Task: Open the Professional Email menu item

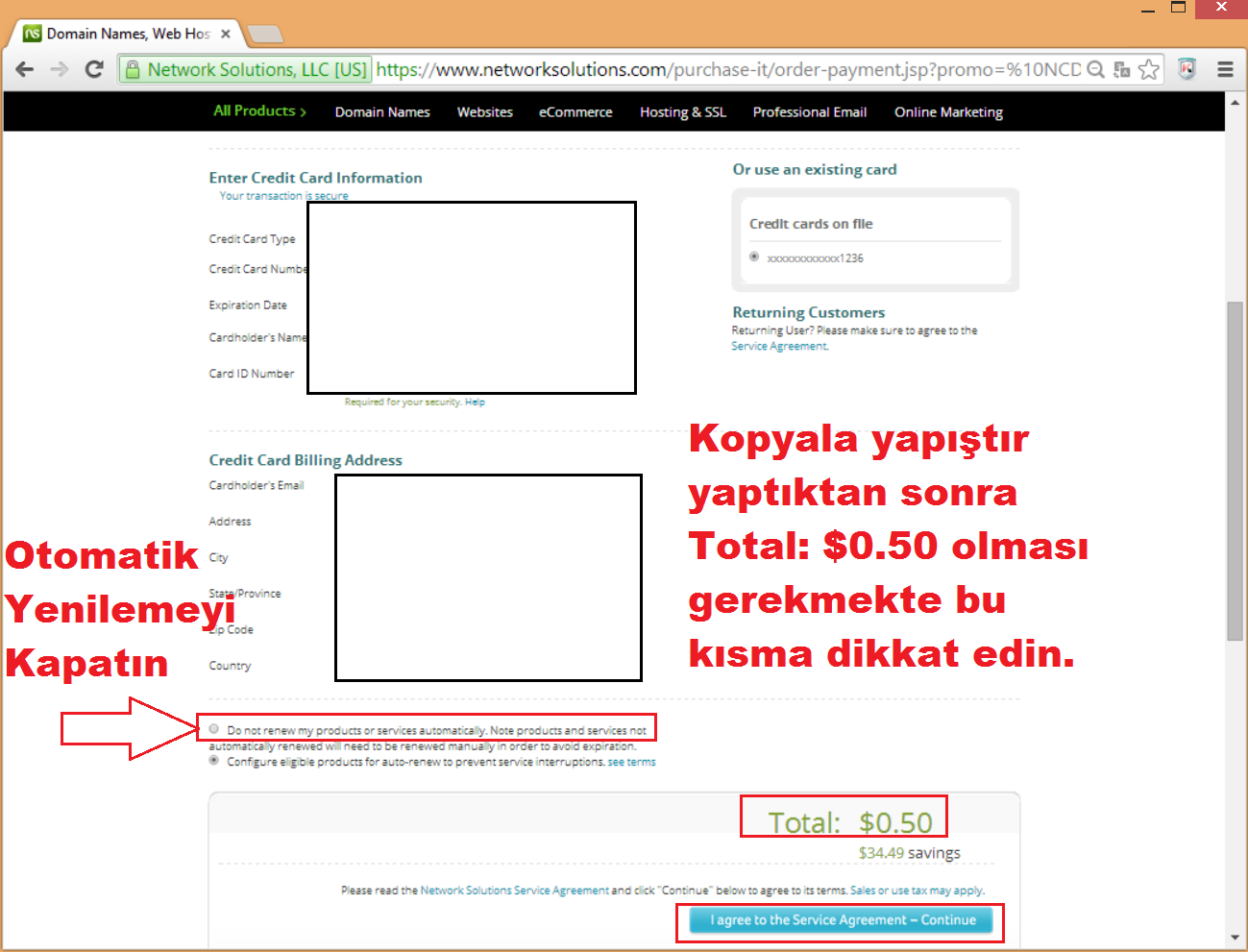Action: [810, 112]
